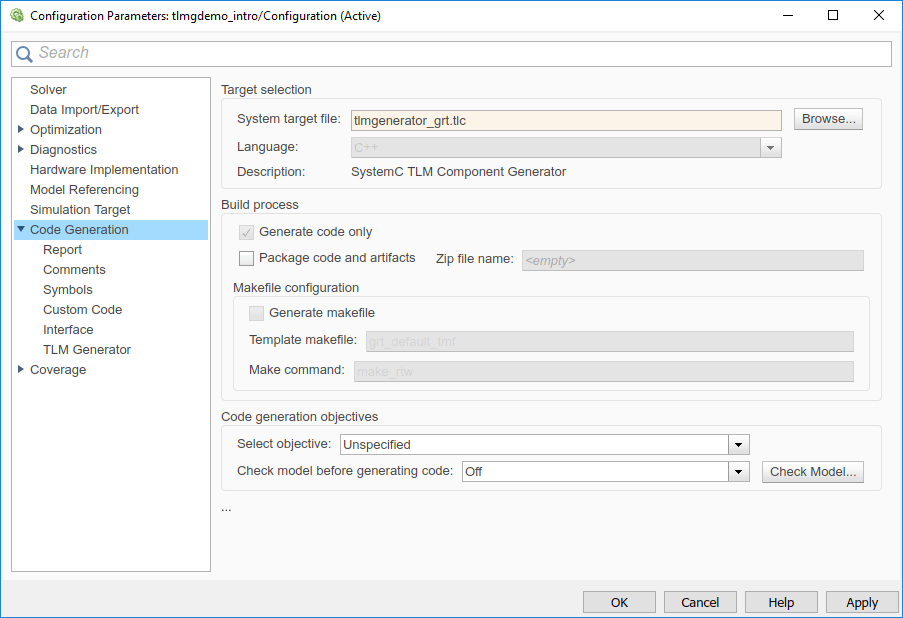The width and height of the screenshot is (903, 618).
Task: Open the Select objective dropdown
Action: point(739,445)
